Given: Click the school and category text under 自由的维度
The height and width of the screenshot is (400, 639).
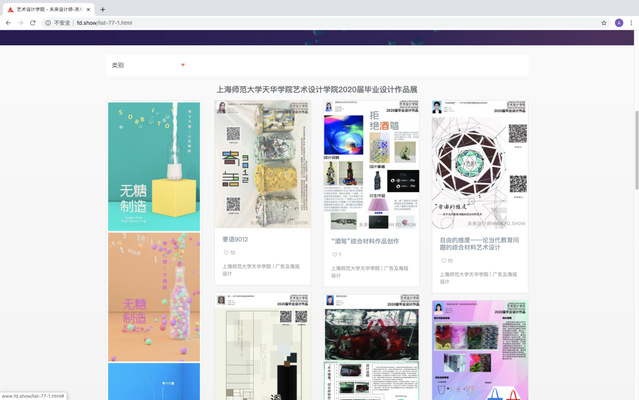Looking at the screenshot, I should coord(478,278).
